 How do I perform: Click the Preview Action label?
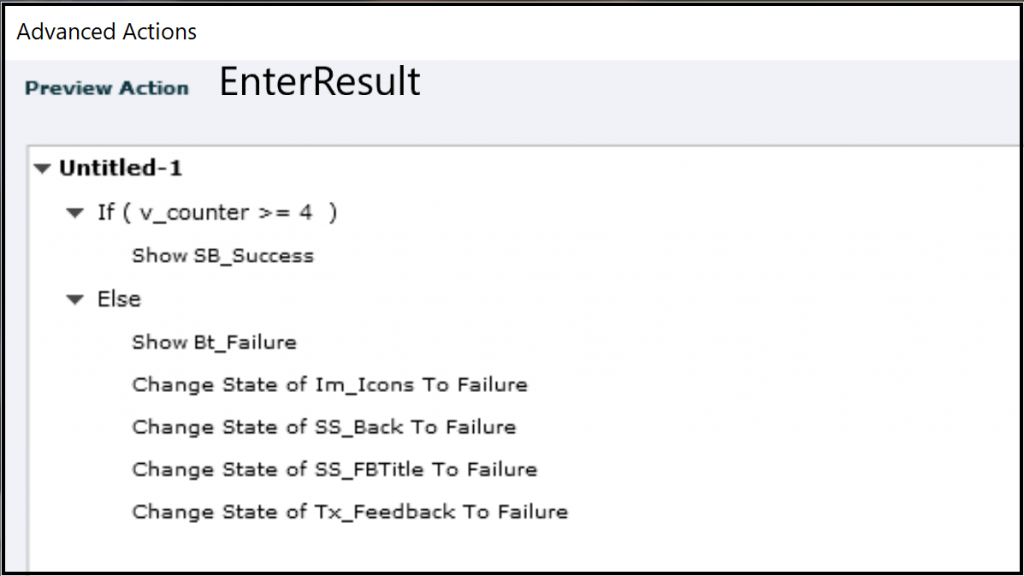(107, 88)
